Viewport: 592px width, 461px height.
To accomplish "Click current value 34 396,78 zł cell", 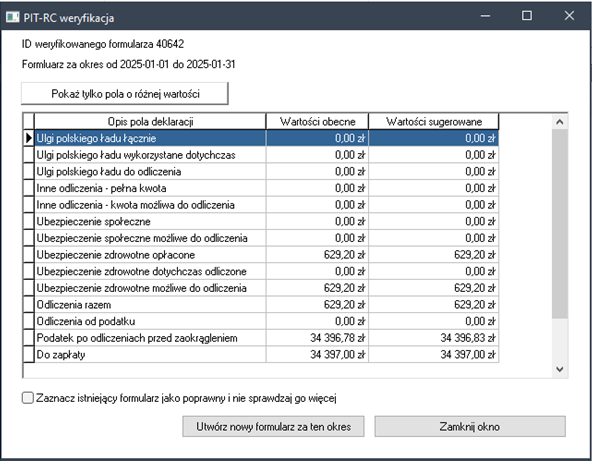I will click(x=317, y=338).
